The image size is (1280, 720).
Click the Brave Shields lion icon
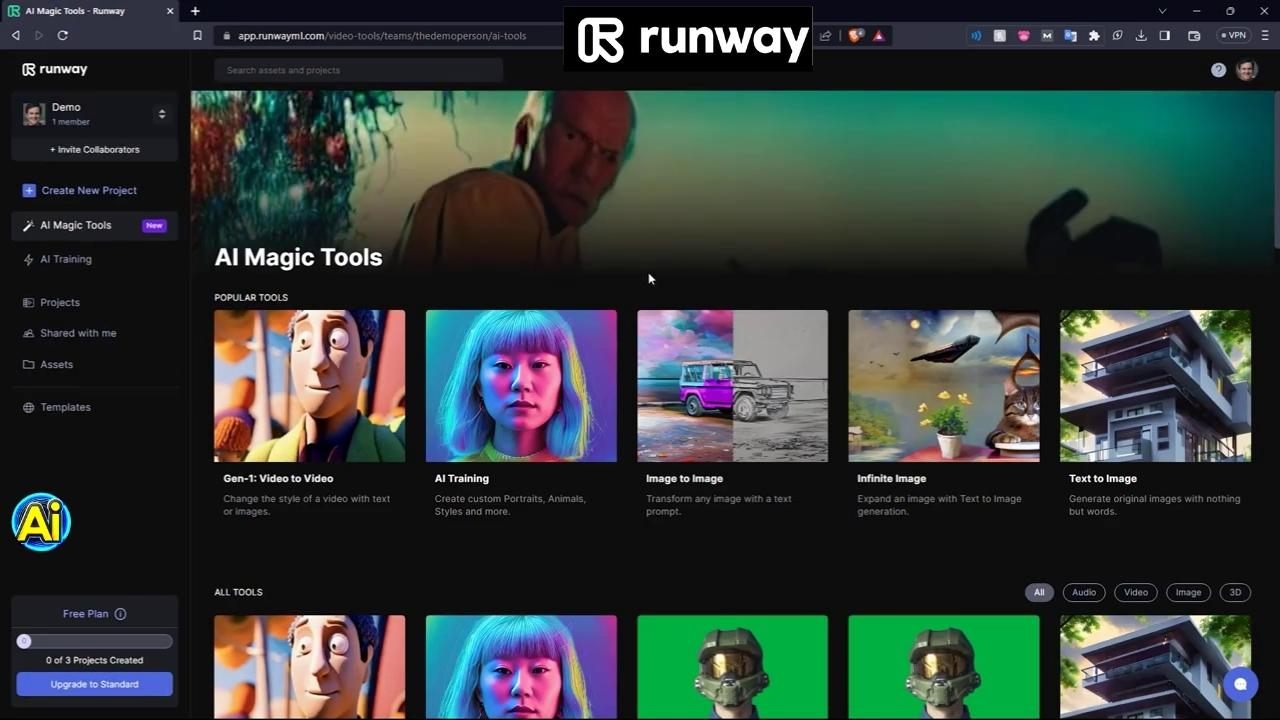855,35
